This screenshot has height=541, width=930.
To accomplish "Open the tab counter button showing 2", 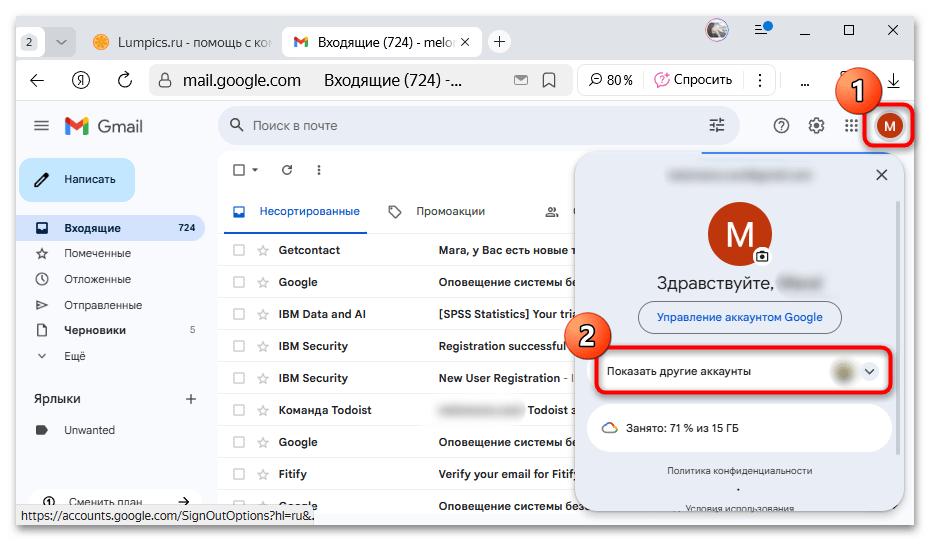I will click(30, 42).
